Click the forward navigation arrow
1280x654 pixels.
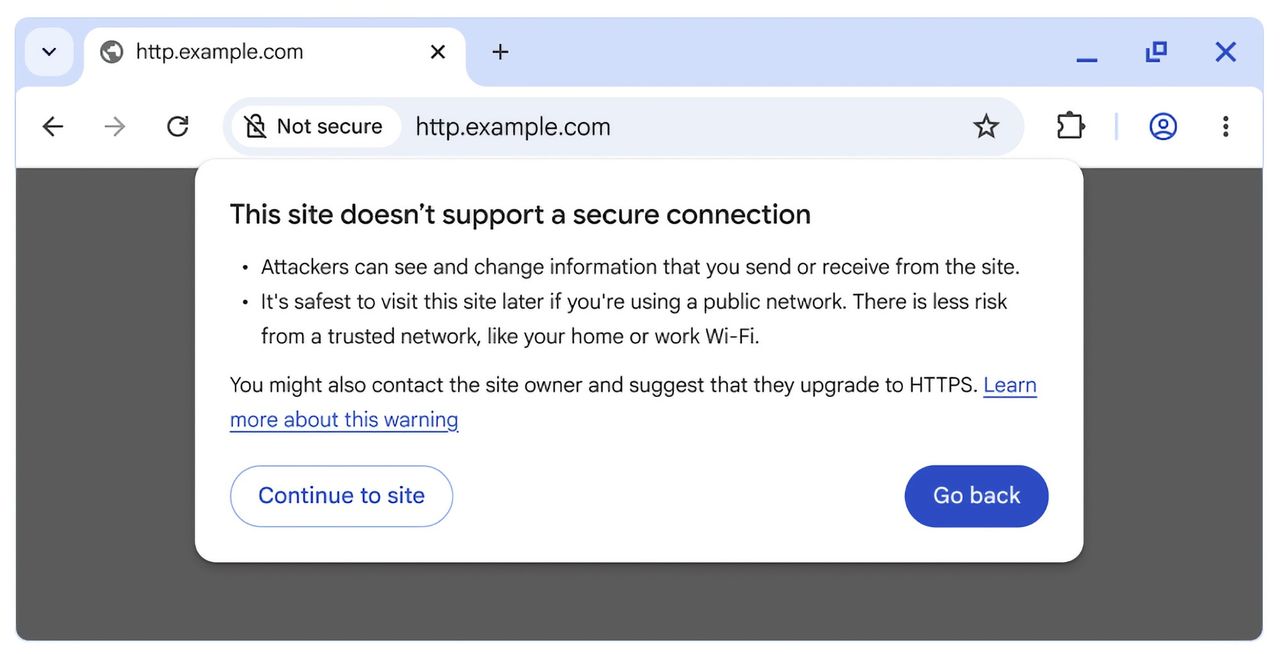click(114, 126)
